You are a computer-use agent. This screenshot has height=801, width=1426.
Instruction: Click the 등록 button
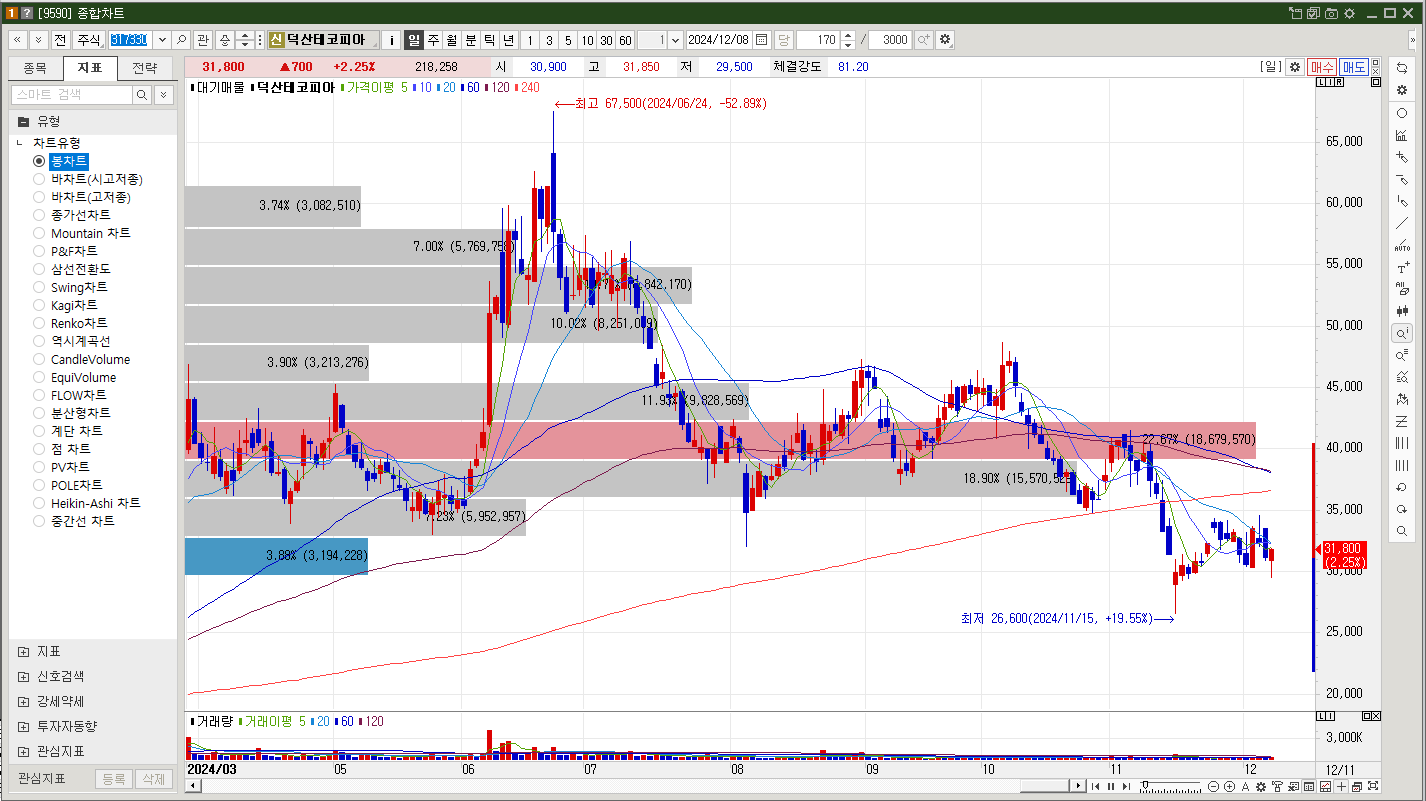pyautogui.click(x=114, y=779)
